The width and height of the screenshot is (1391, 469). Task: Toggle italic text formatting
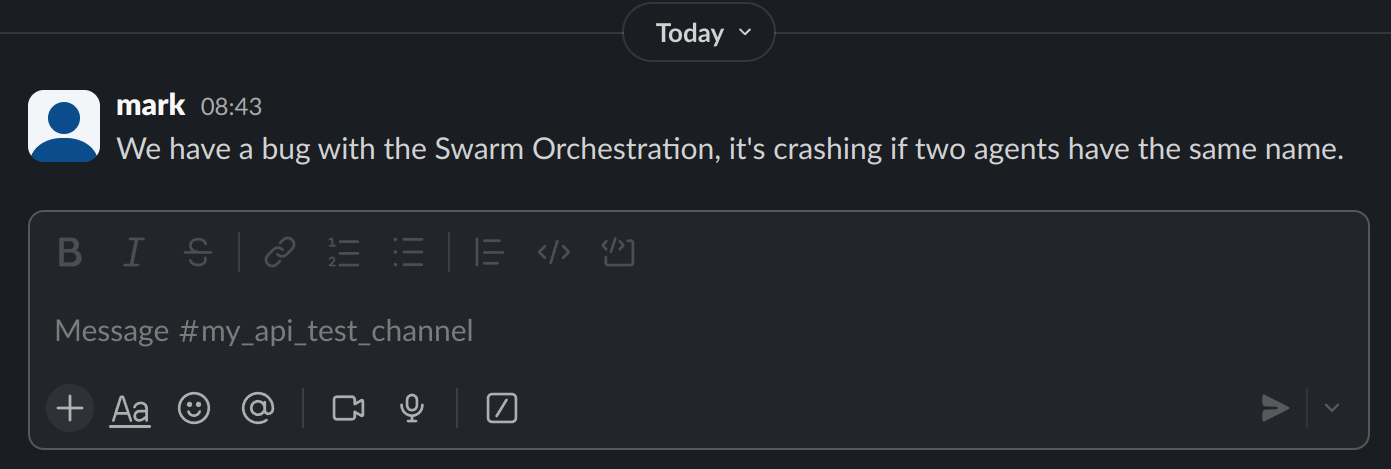(132, 253)
